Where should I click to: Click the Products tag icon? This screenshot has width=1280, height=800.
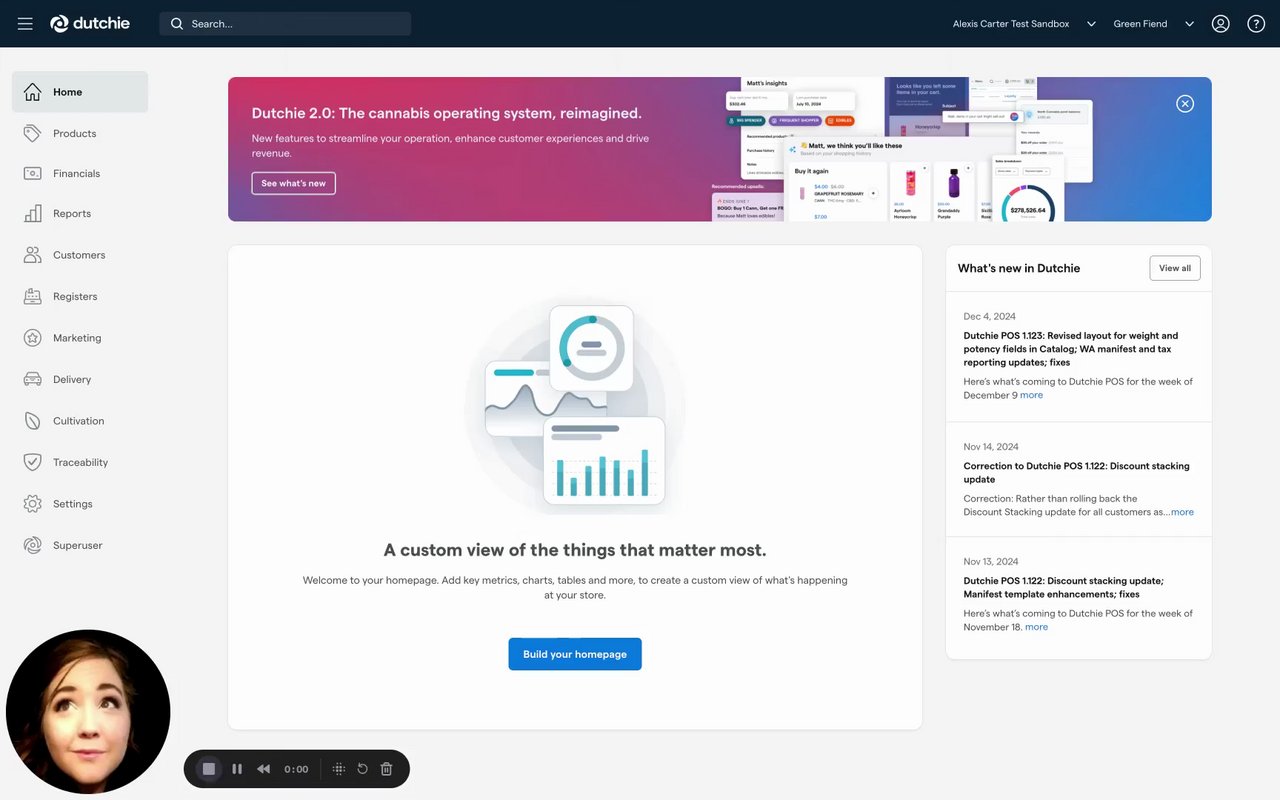coord(33,133)
